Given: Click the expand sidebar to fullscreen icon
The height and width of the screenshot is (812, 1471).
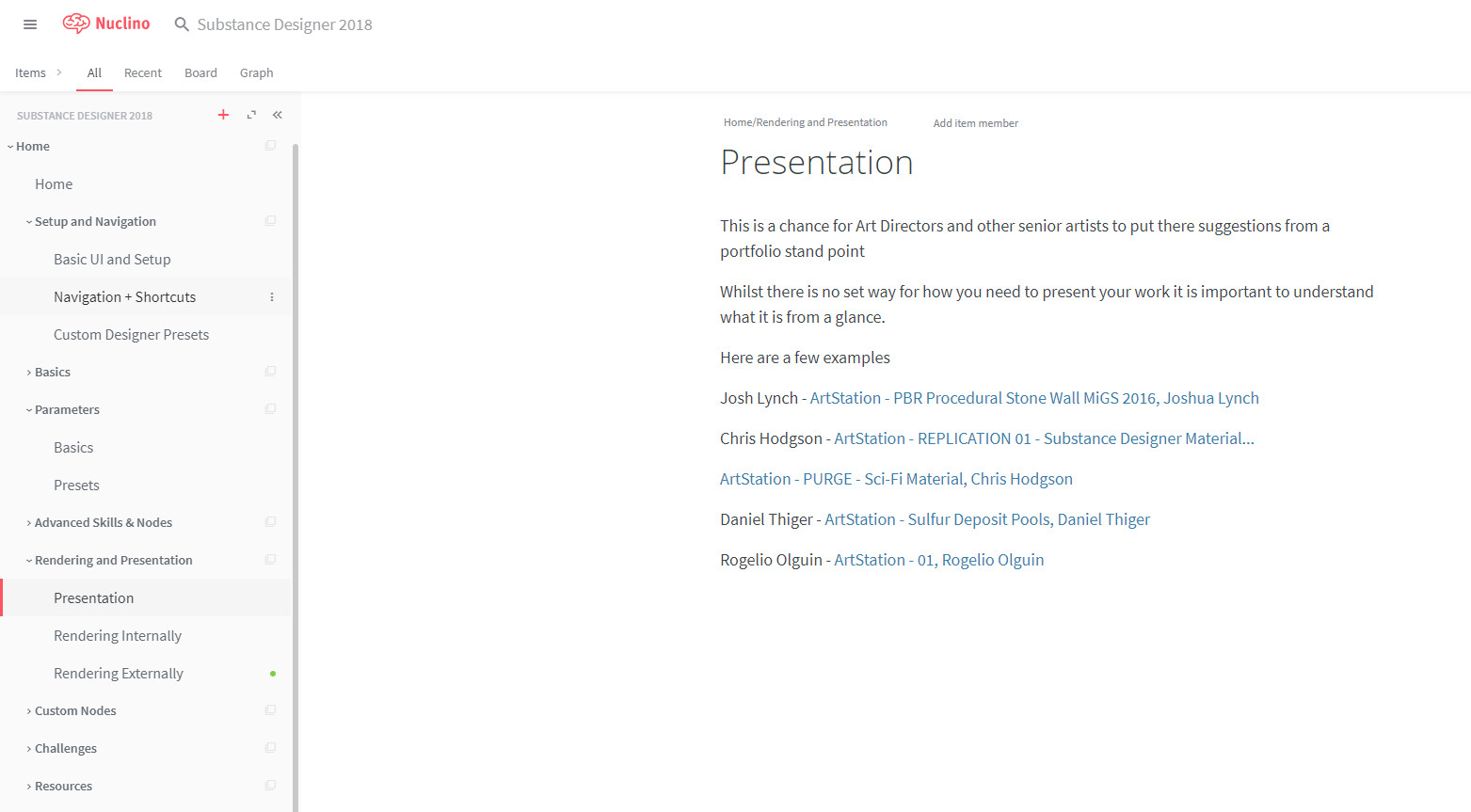Looking at the screenshot, I should coord(251,115).
